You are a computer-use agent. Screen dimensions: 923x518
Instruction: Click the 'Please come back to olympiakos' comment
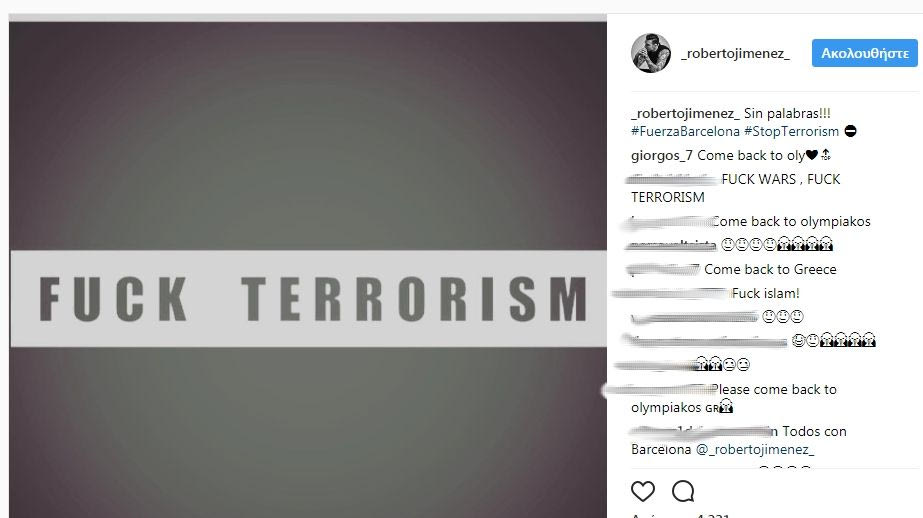(x=733, y=399)
